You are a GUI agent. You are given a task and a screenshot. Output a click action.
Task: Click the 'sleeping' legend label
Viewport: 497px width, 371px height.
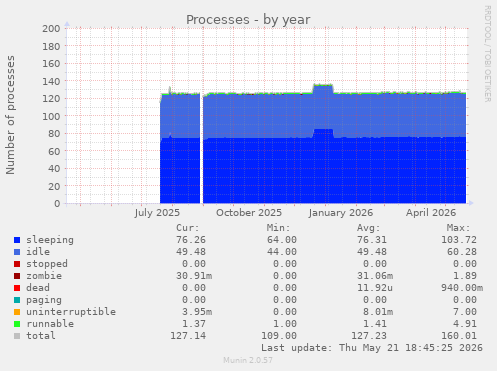coord(50,240)
